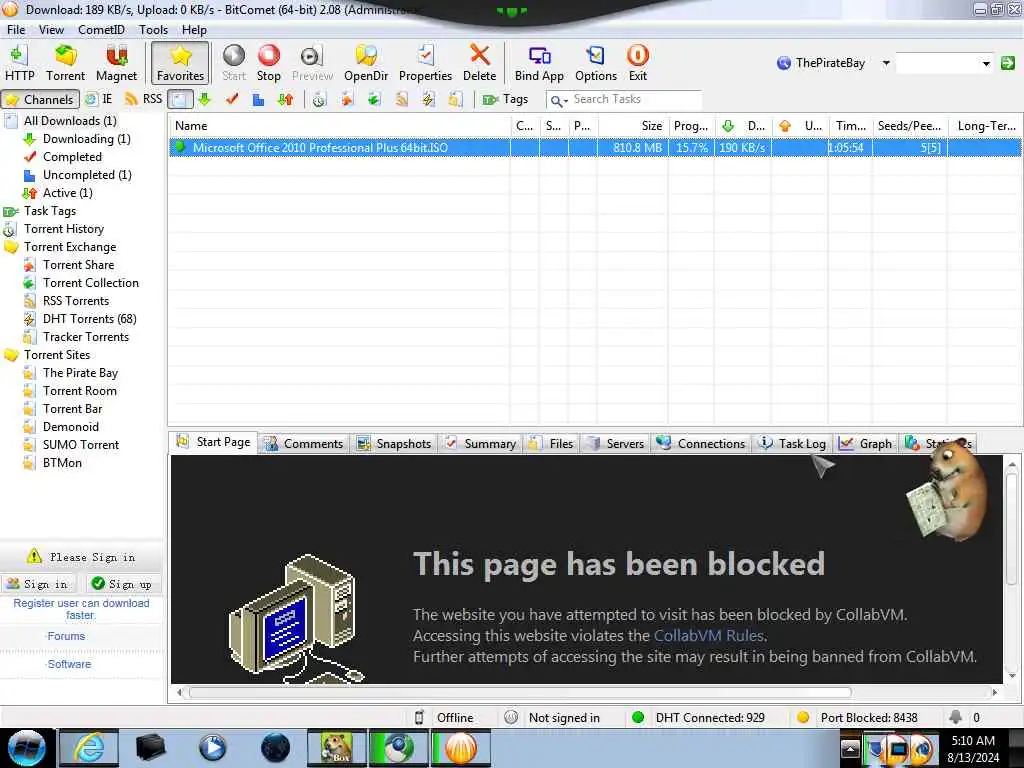Expand the search box history dropdown

[985, 63]
